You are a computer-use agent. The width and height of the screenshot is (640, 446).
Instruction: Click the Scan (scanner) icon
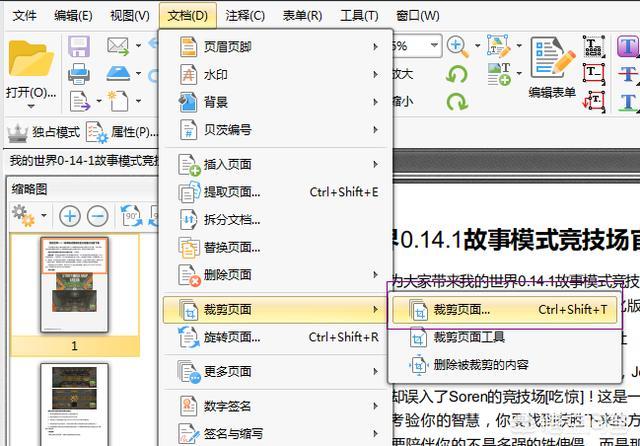(118, 73)
